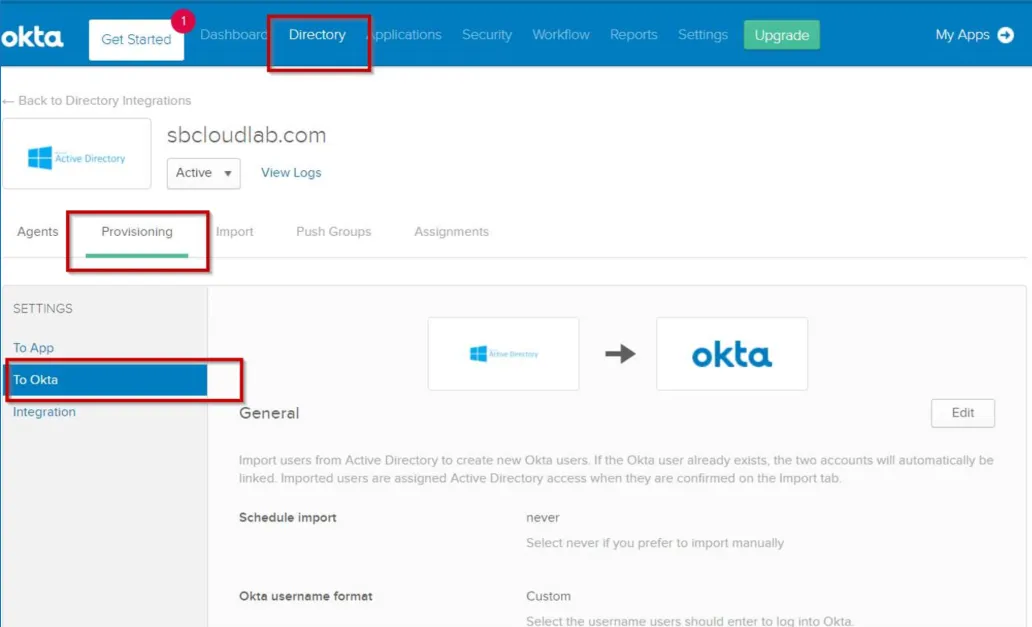Image resolution: width=1032 pixels, height=627 pixels.
Task: Select To App in Settings sidebar
Action: (34, 347)
